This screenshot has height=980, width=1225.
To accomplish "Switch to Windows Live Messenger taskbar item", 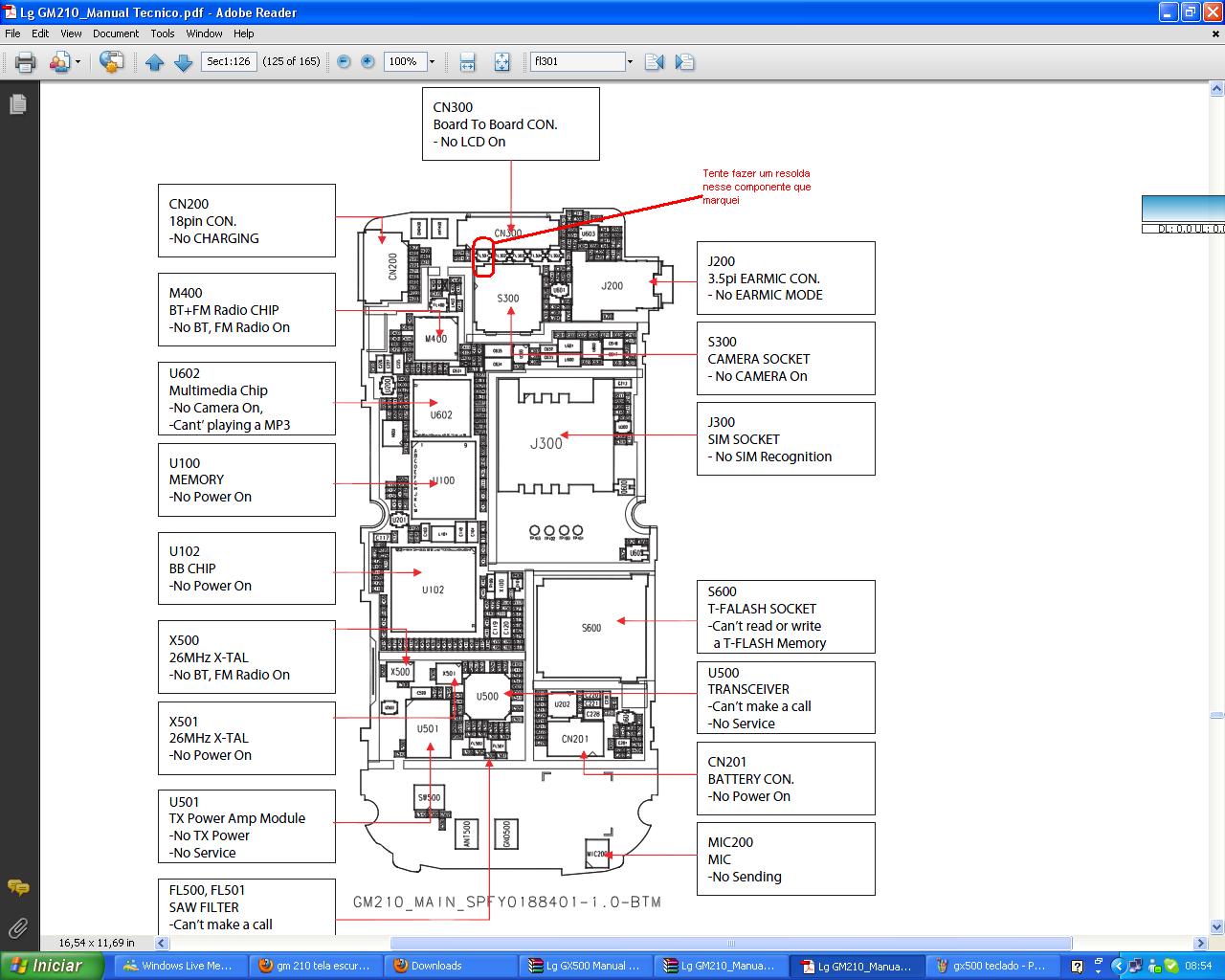I will tap(179, 966).
